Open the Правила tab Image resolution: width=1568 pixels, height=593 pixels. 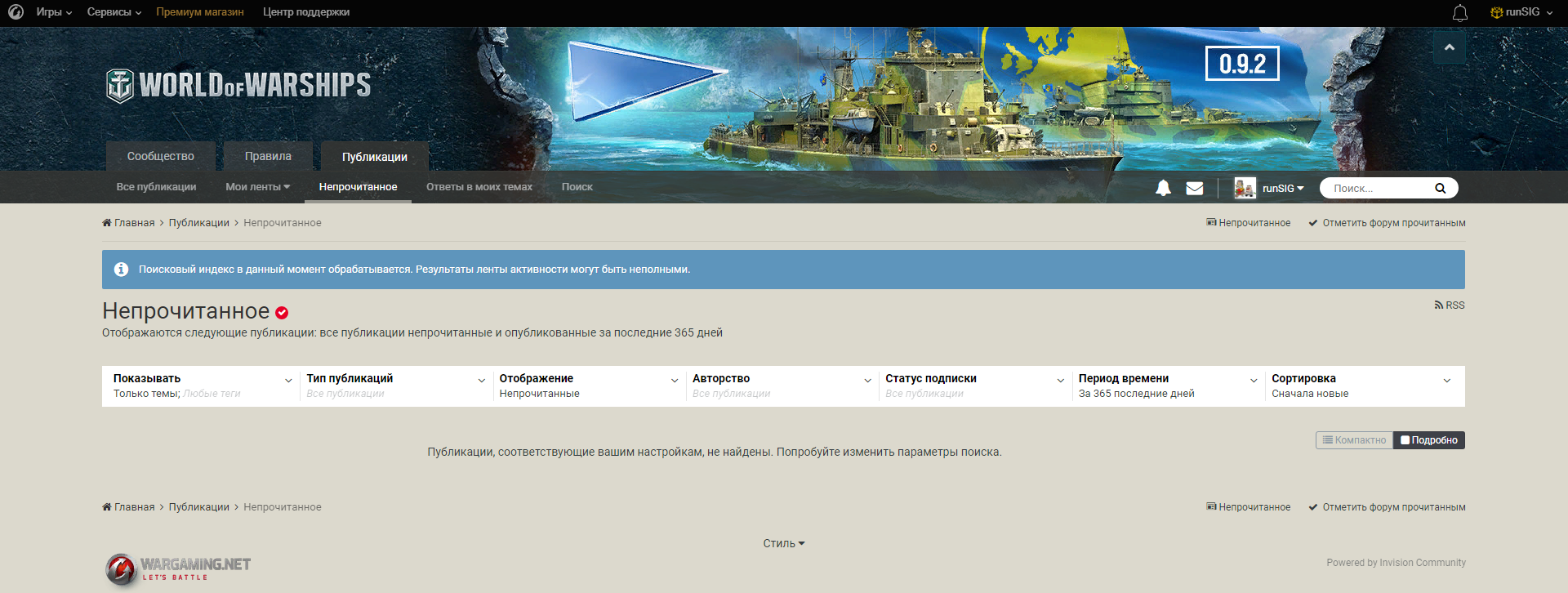[268, 156]
